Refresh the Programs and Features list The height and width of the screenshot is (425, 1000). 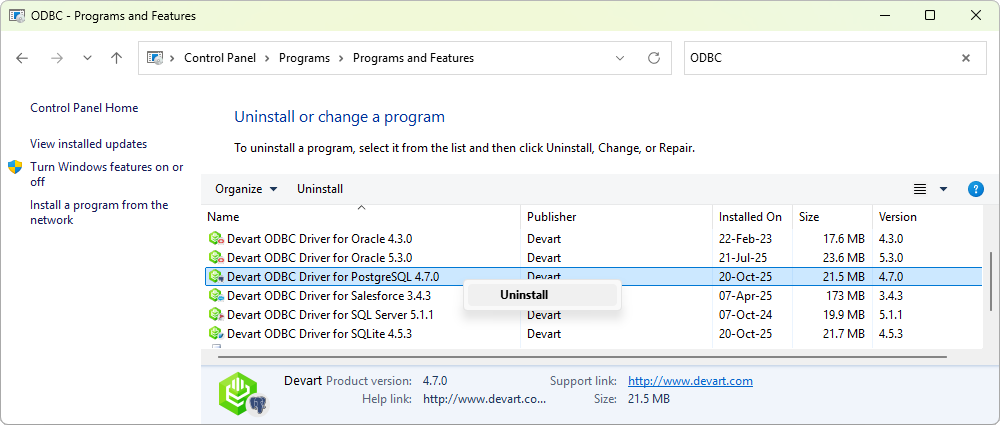[x=654, y=58]
